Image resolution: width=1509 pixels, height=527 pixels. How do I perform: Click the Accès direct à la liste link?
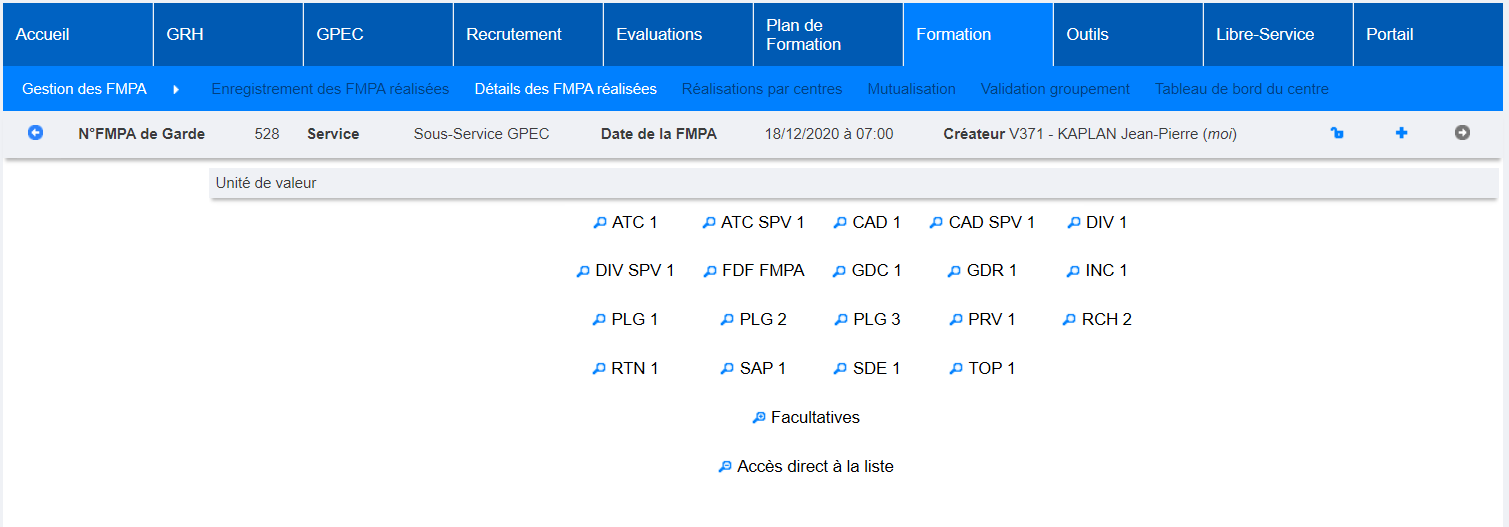(815, 466)
